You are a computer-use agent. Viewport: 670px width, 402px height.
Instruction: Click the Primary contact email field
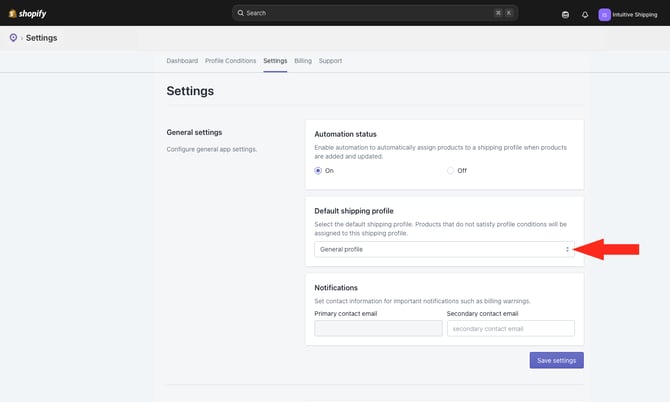point(378,329)
